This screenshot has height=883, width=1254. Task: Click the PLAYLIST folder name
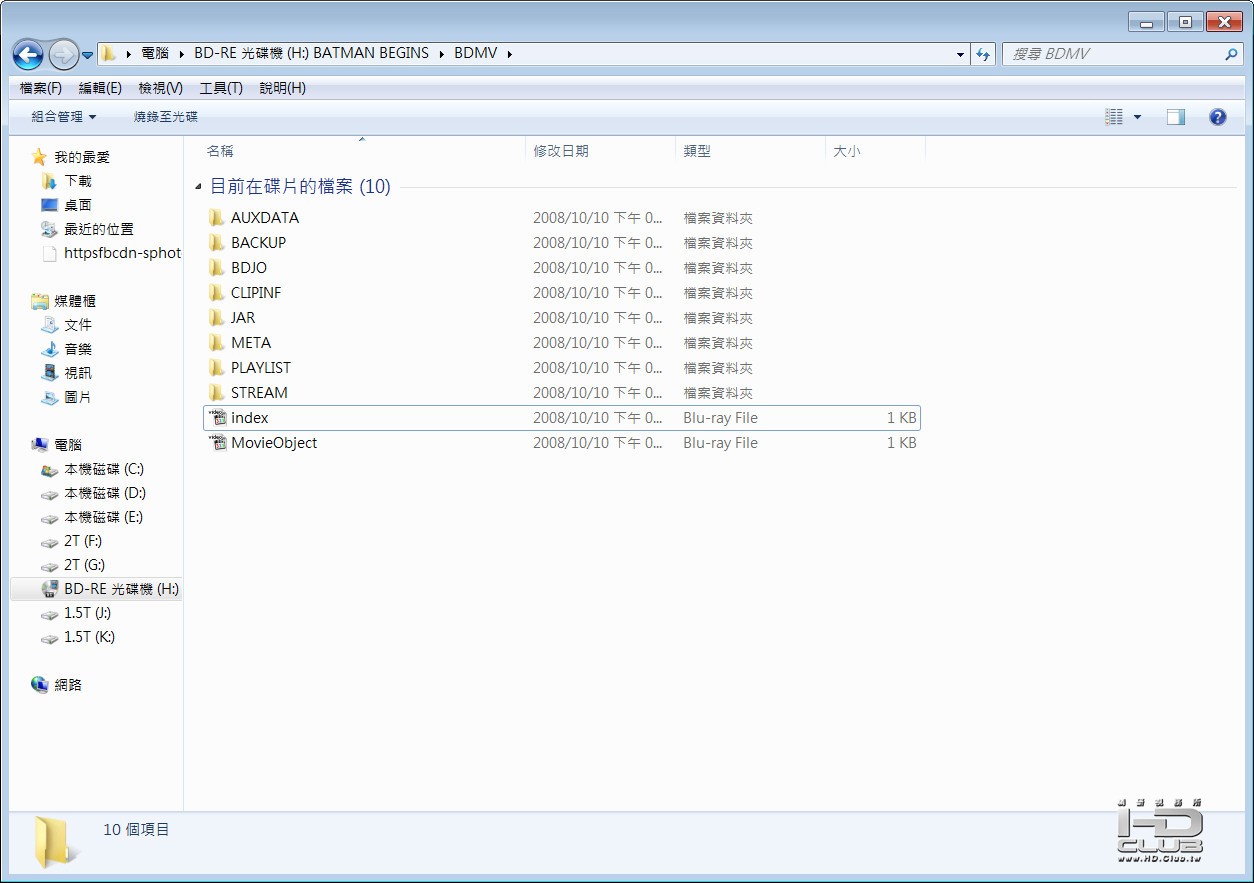(261, 368)
